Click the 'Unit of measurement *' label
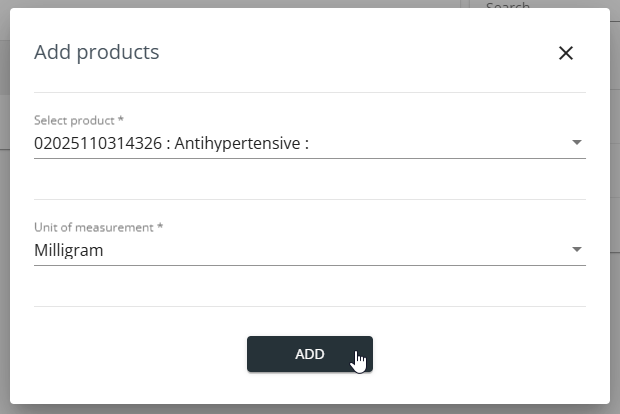The width and height of the screenshot is (620, 414). (x=98, y=227)
